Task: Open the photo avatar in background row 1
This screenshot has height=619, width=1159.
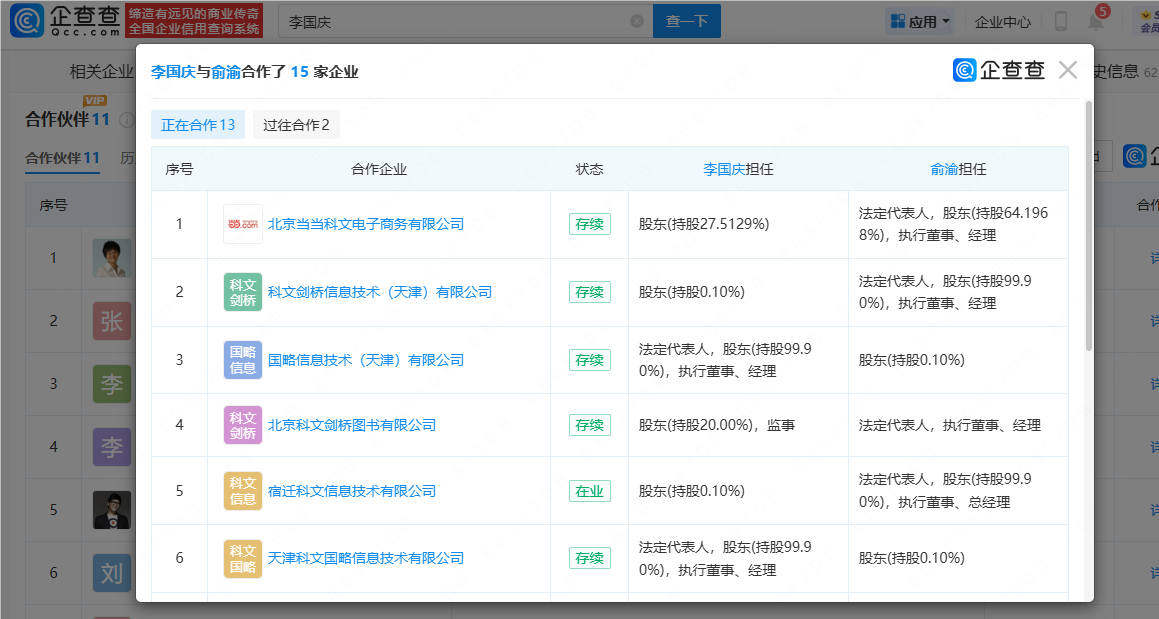Action: point(112,258)
